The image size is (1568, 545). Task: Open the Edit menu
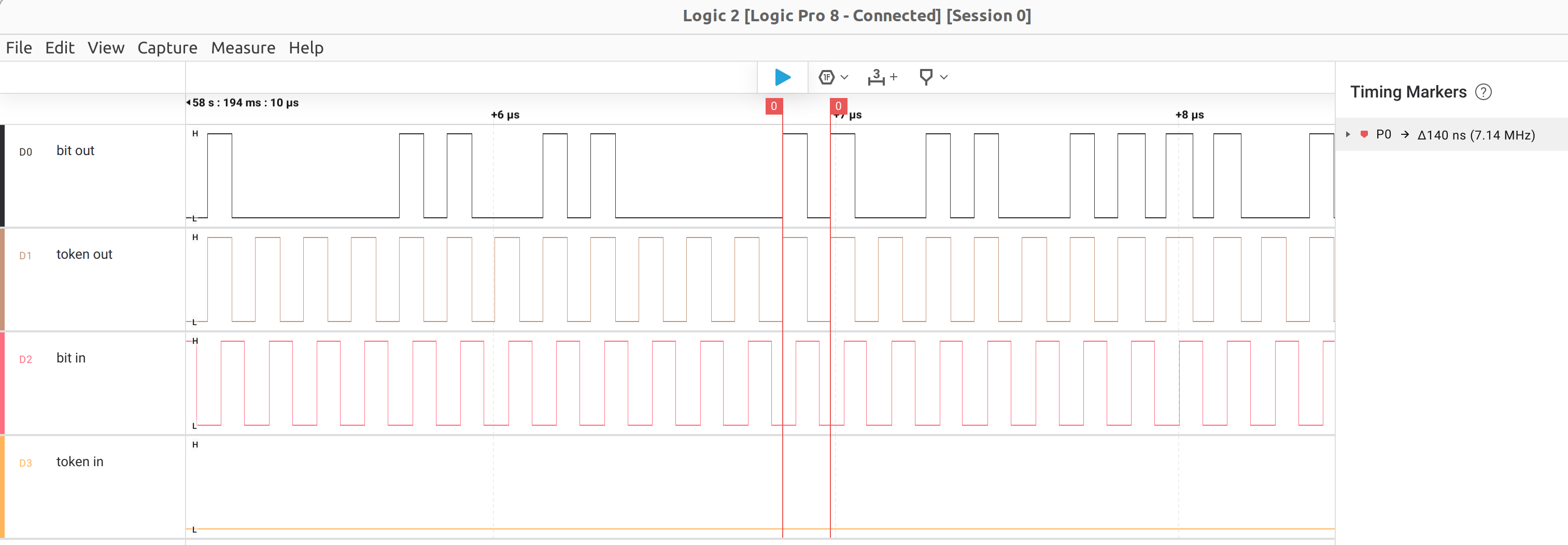click(x=60, y=48)
